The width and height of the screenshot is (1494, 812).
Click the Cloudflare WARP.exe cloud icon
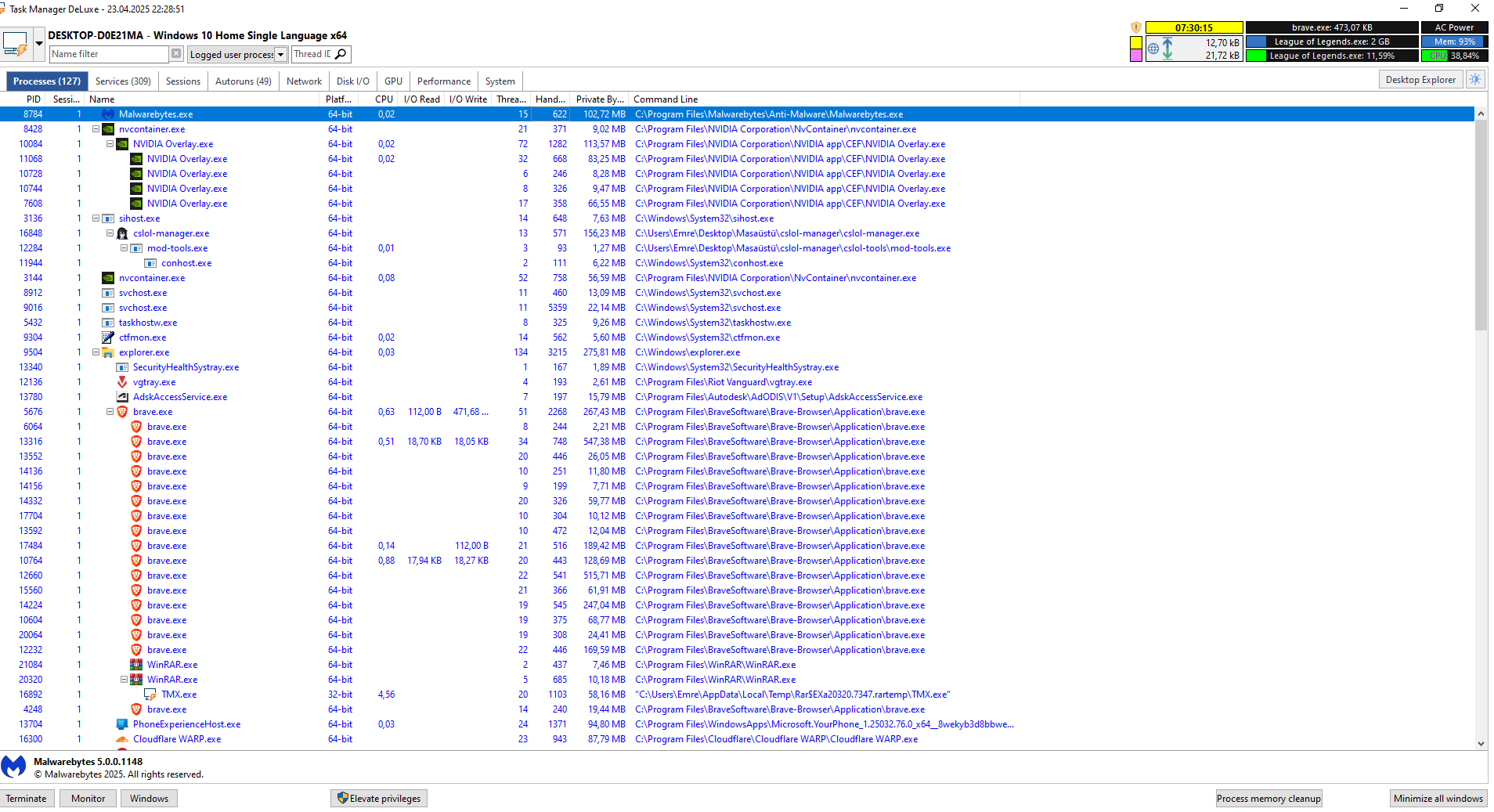pos(122,739)
